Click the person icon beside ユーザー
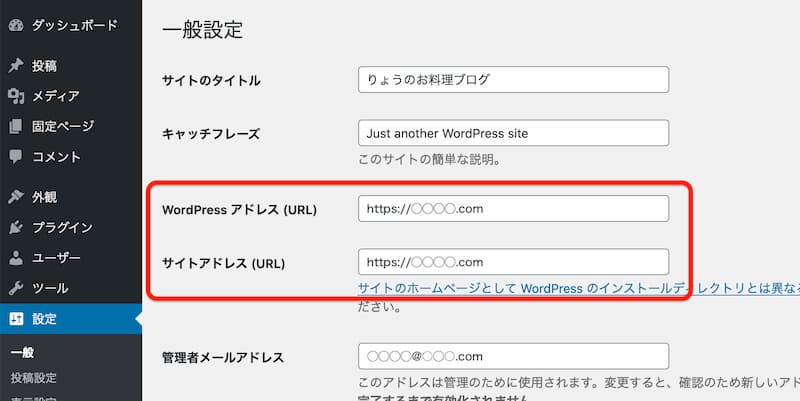This screenshot has width=800, height=401. pyautogui.click(x=16, y=258)
